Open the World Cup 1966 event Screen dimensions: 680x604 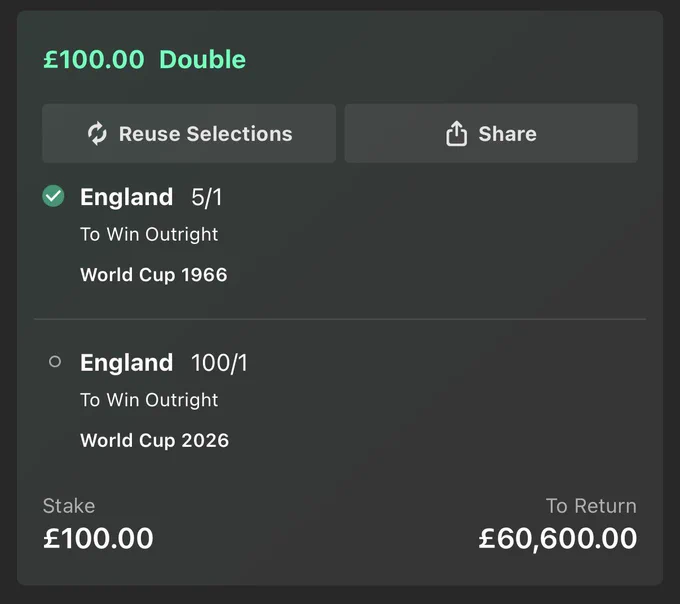point(154,275)
